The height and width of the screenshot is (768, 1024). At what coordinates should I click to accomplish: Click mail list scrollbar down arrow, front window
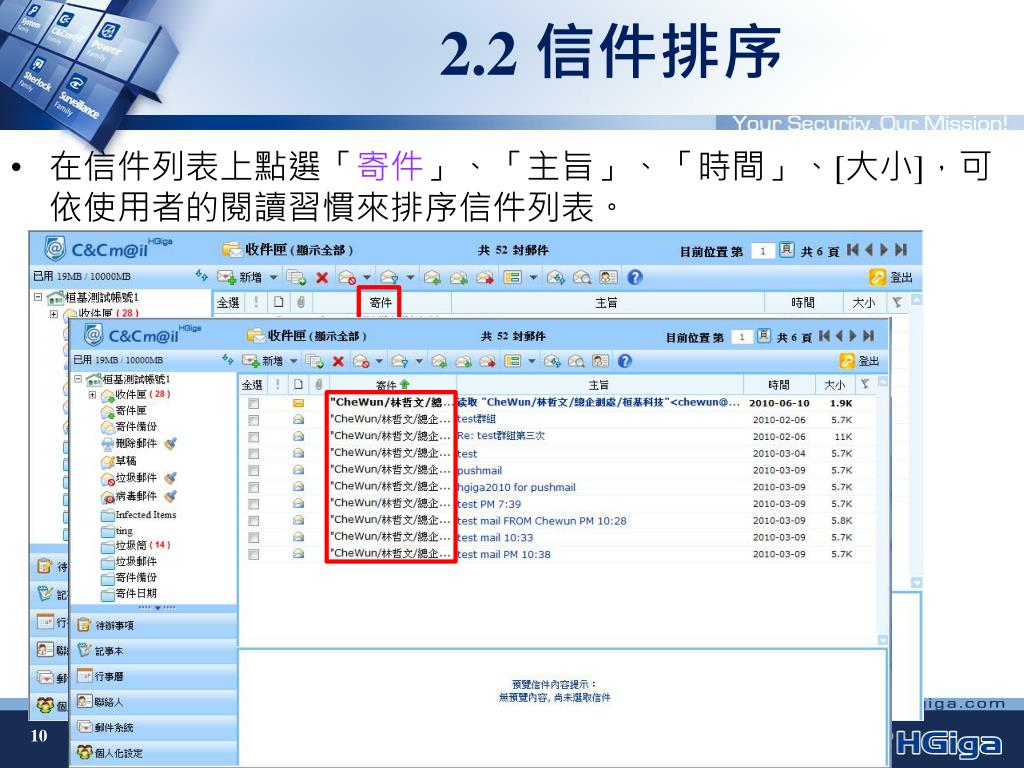(x=882, y=640)
